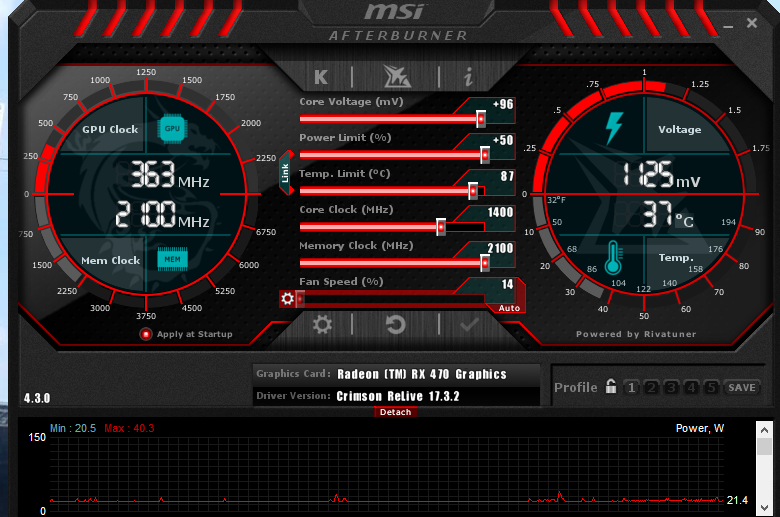780x517 pixels.
Task: Click the lightning bolt voltage icon
Action: click(x=614, y=128)
